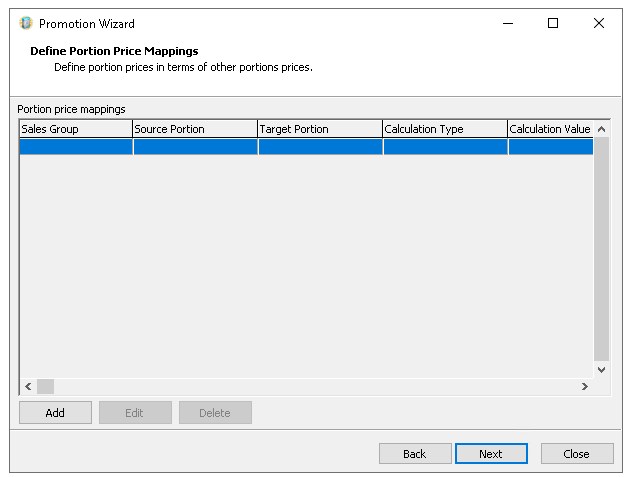
Task: Click the Promotion Wizard title bar icon
Action: click(x=26, y=24)
